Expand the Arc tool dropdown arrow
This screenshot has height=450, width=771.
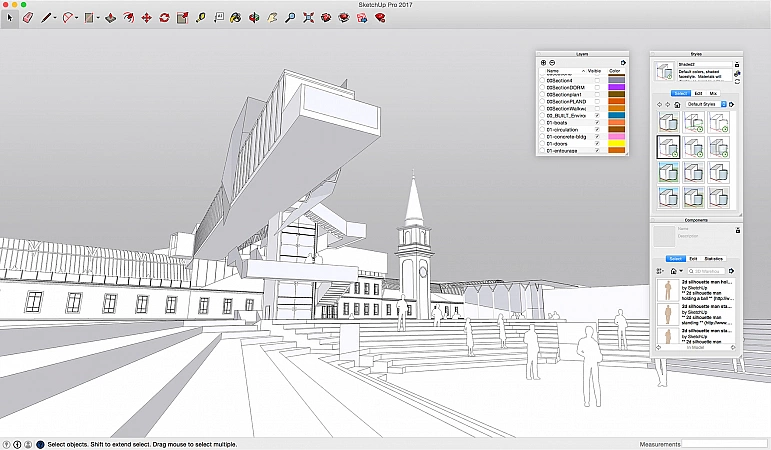click(77, 17)
